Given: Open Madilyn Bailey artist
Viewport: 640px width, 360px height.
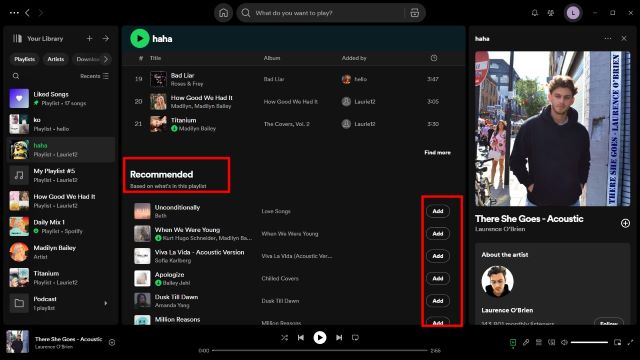Looking at the screenshot, I should (x=61, y=252).
